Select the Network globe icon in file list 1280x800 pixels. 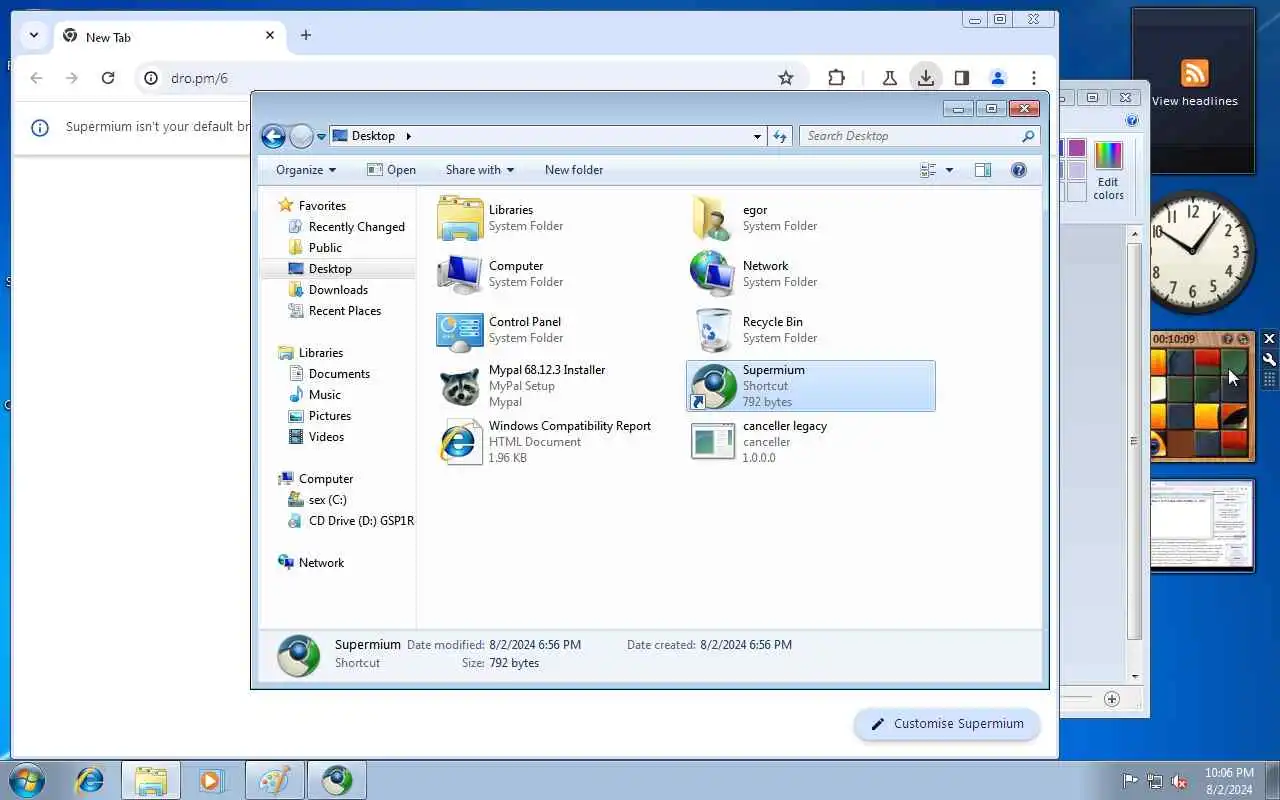click(713, 274)
